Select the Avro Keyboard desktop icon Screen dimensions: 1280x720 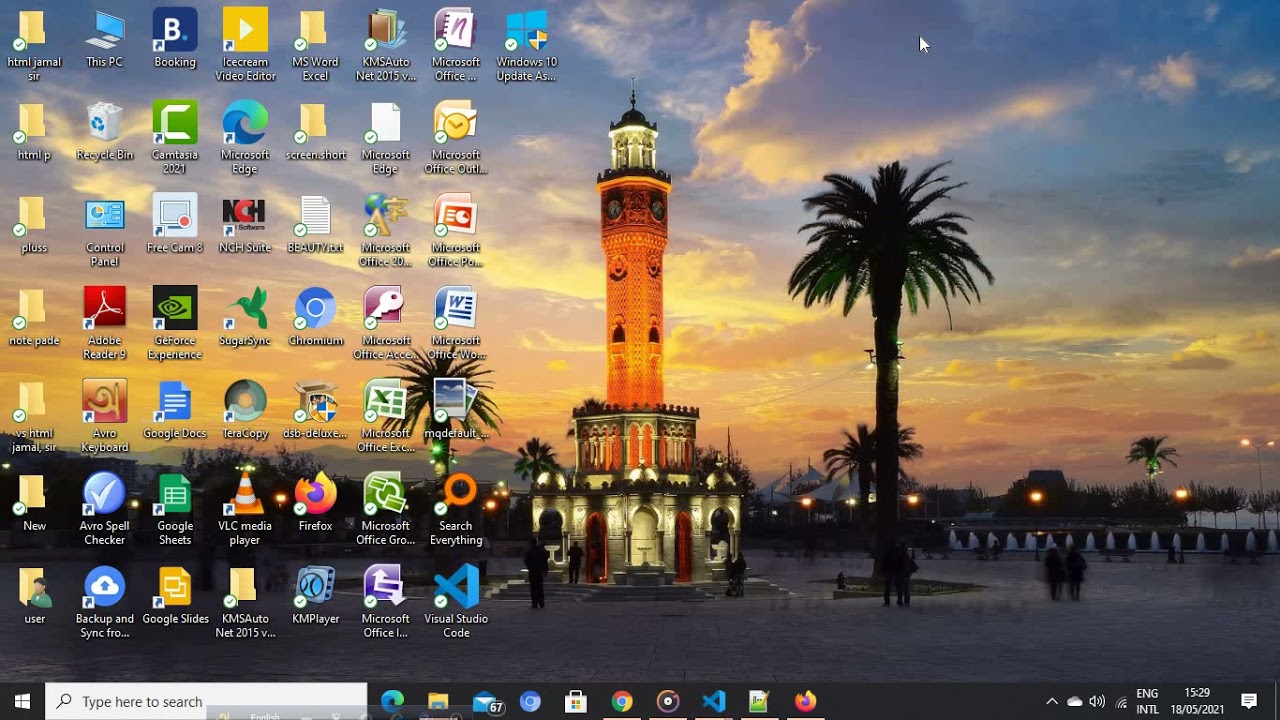105,417
